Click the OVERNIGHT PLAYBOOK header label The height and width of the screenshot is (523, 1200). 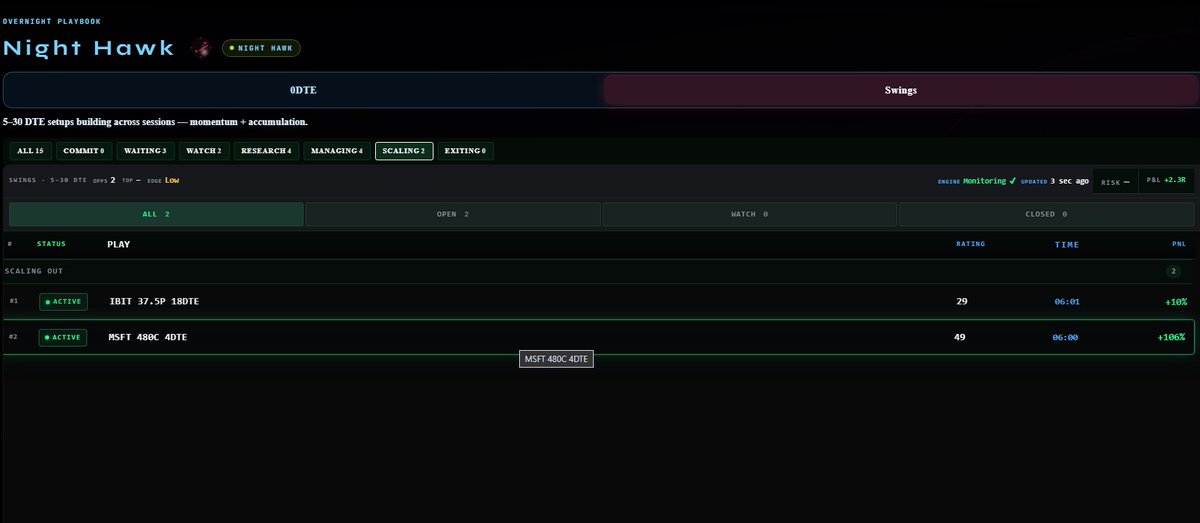click(x=51, y=21)
